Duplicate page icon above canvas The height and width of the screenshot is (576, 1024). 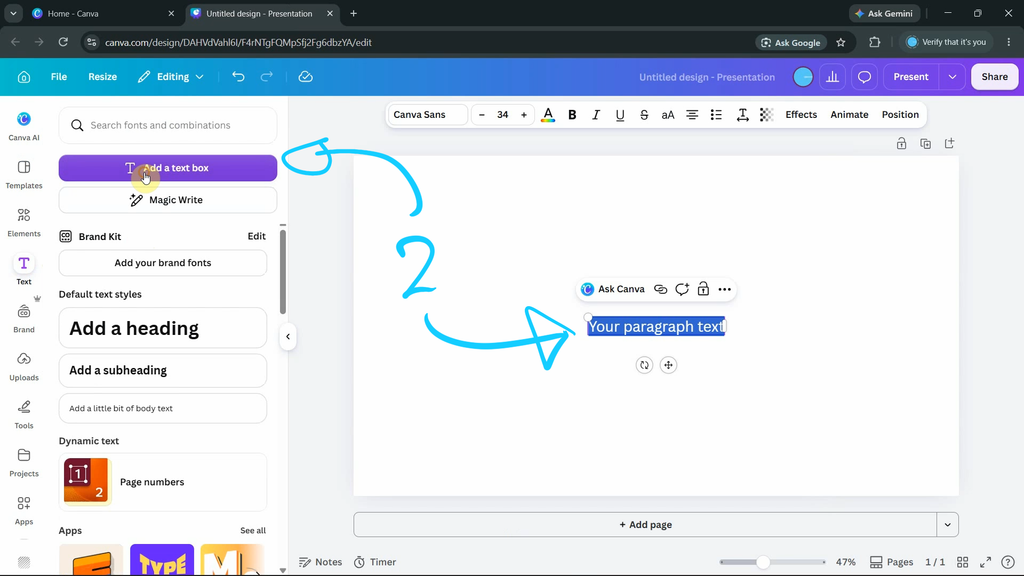pyautogui.click(x=925, y=143)
